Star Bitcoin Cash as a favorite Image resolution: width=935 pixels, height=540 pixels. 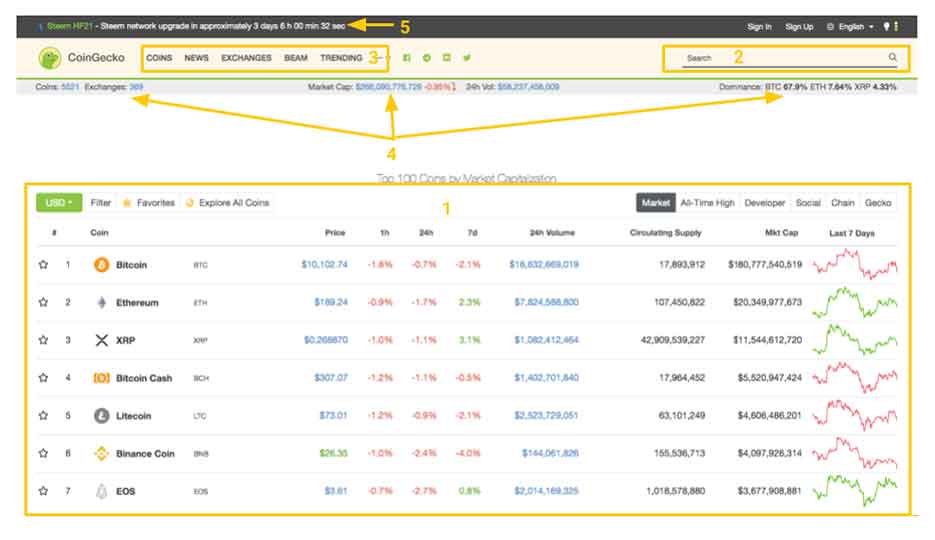pyautogui.click(x=43, y=378)
